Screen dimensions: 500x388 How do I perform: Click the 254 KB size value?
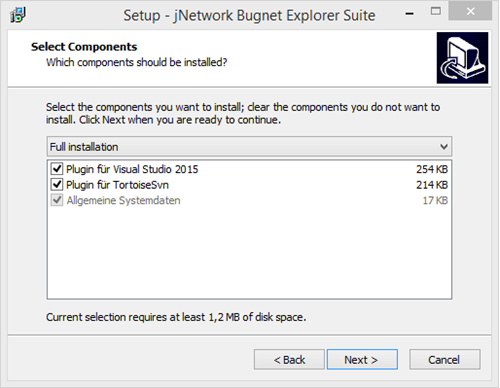pyautogui.click(x=432, y=169)
